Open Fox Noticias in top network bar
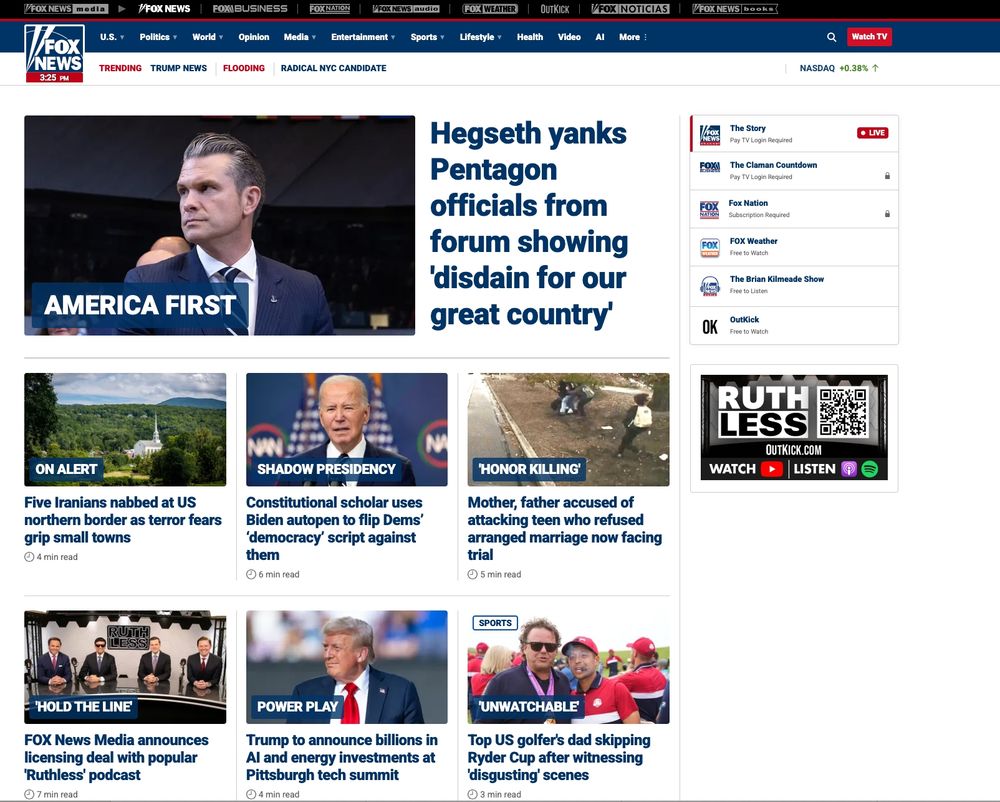1000x802 pixels. click(x=630, y=9)
